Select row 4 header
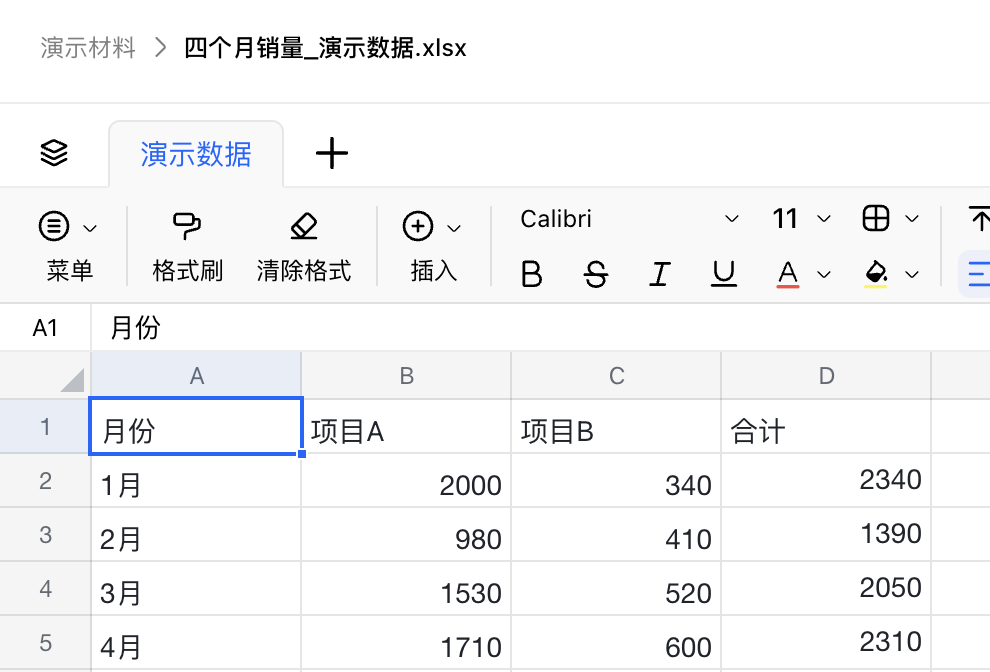Image resolution: width=990 pixels, height=672 pixels. click(x=45, y=589)
